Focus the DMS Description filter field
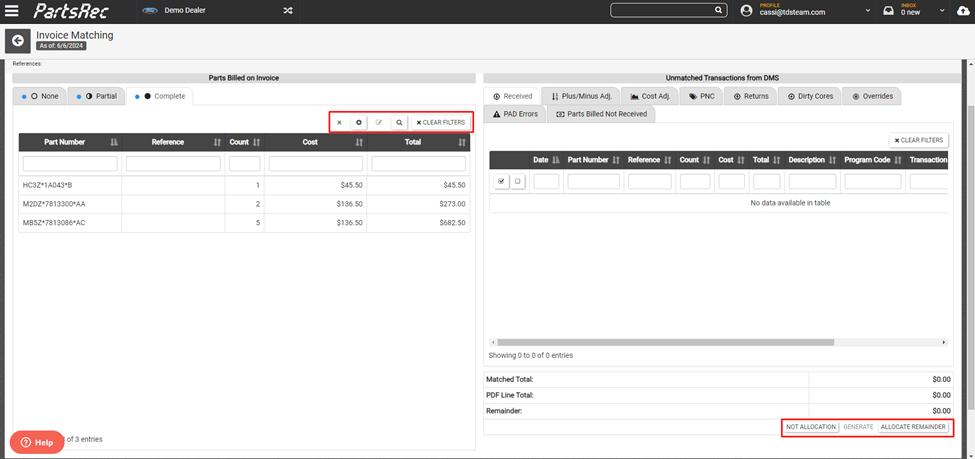The height and width of the screenshot is (459, 975). click(x=813, y=182)
